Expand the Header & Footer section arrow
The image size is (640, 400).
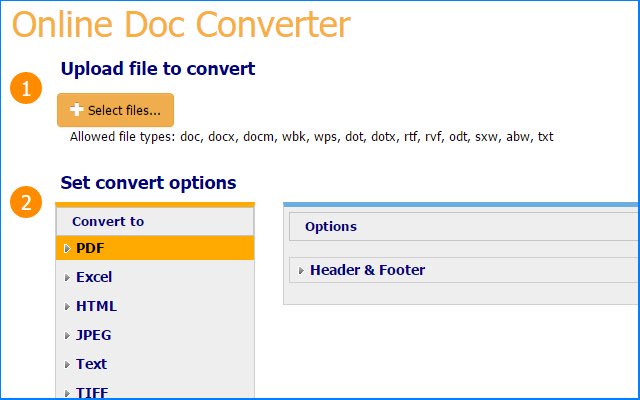pyautogui.click(x=301, y=270)
